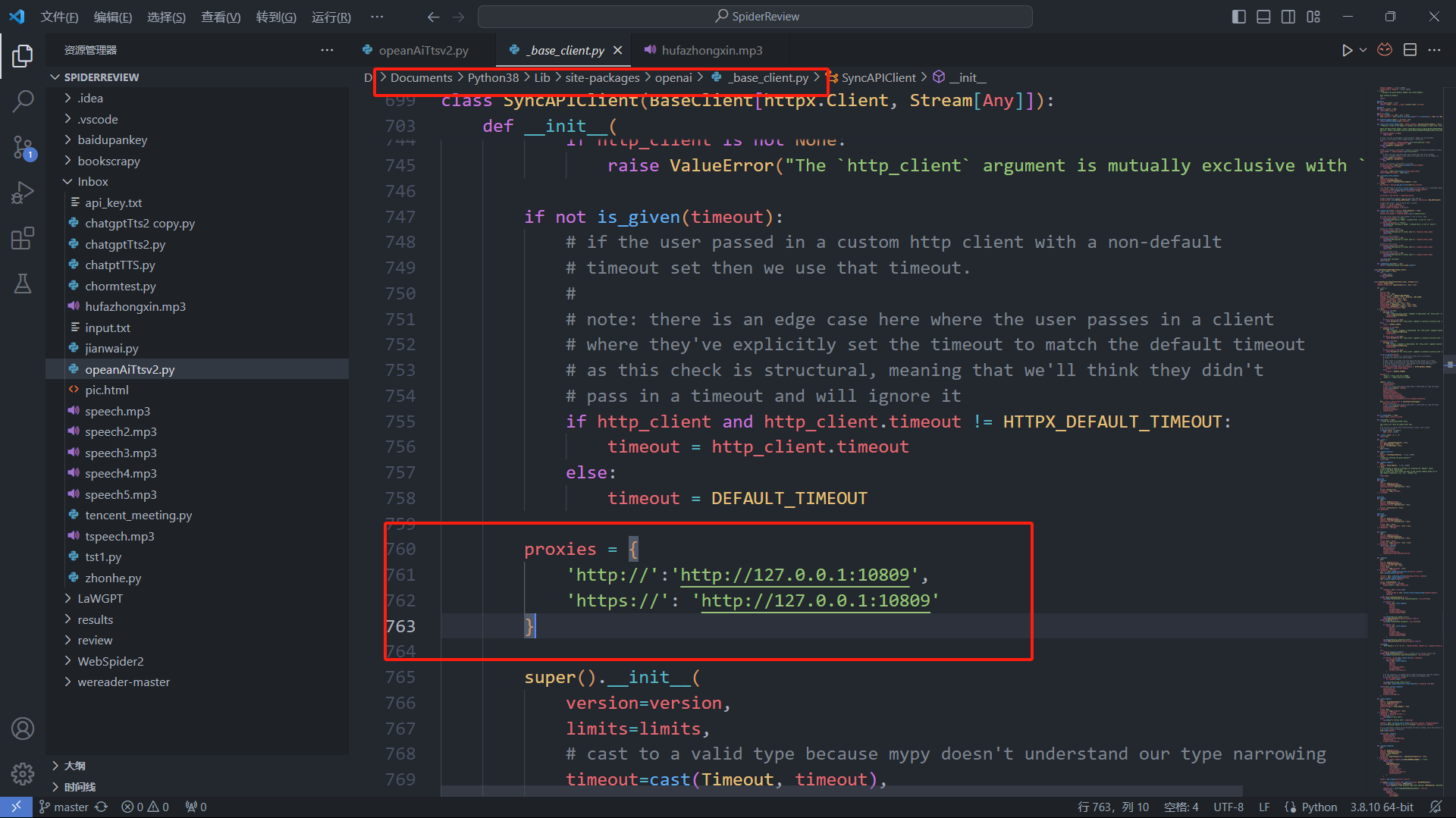
Task: Click the SpiderReview command center search box
Action: point(755,17)
